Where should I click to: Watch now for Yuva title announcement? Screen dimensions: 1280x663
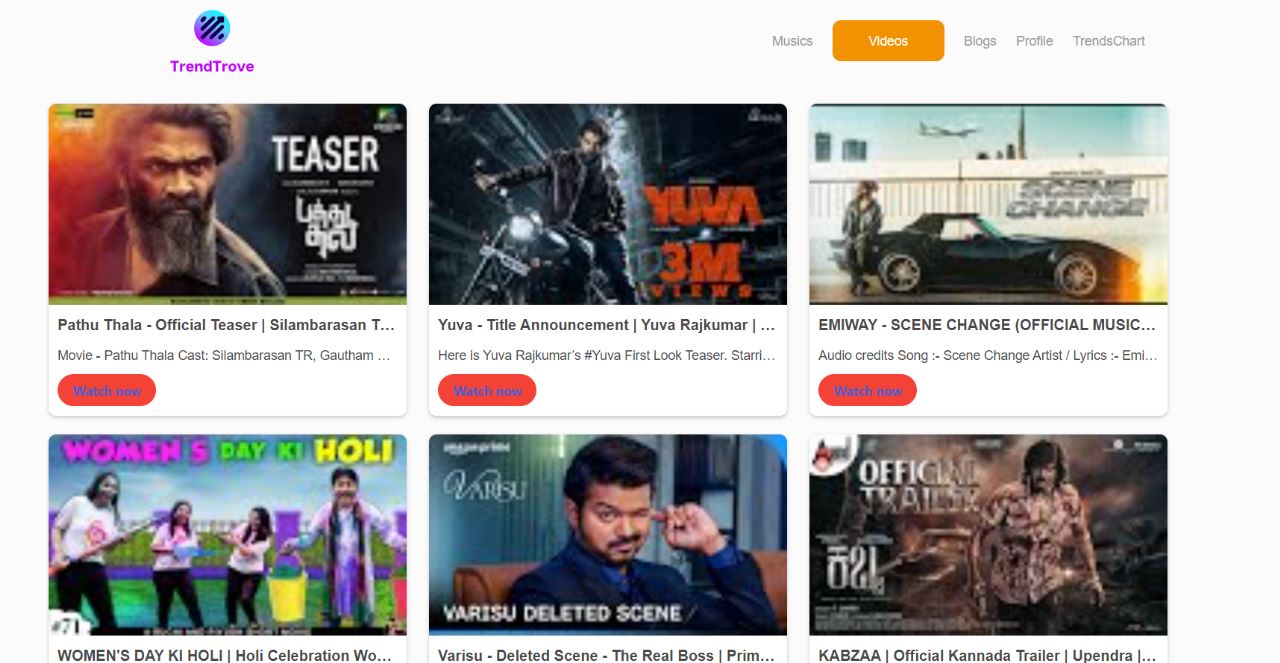click(x=487, y=390)
